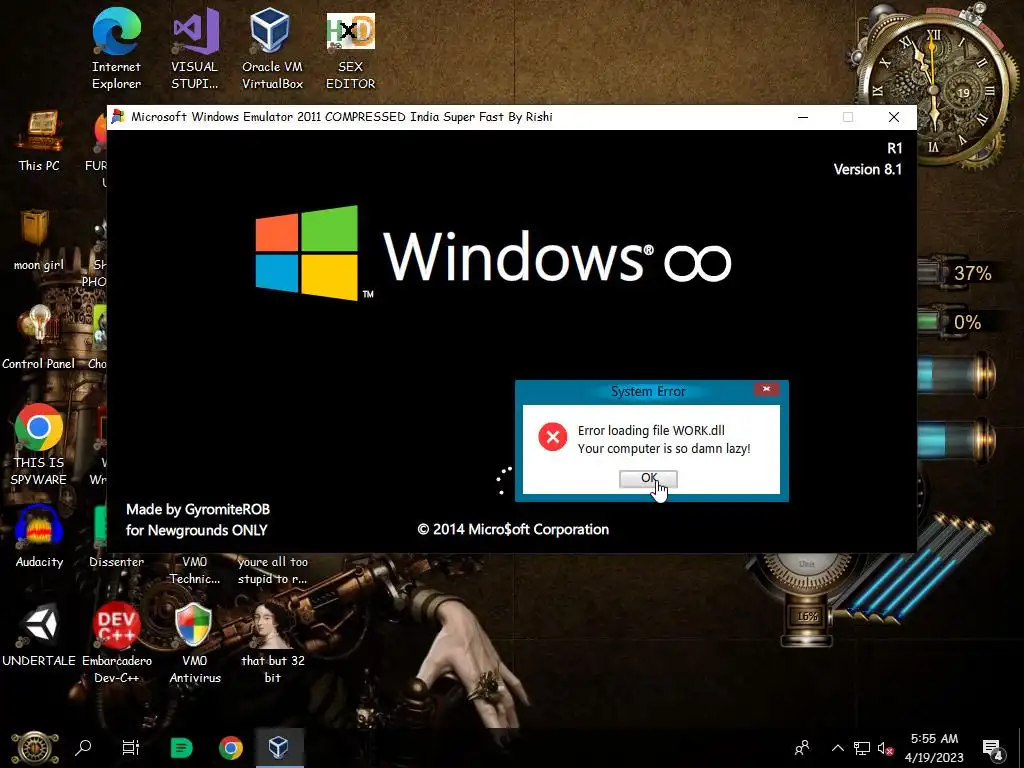This screenshot has height=768, width=1024.
Task: Select the UNDERTALE Unity desktop icon
Action: click(x=39, y=635)
